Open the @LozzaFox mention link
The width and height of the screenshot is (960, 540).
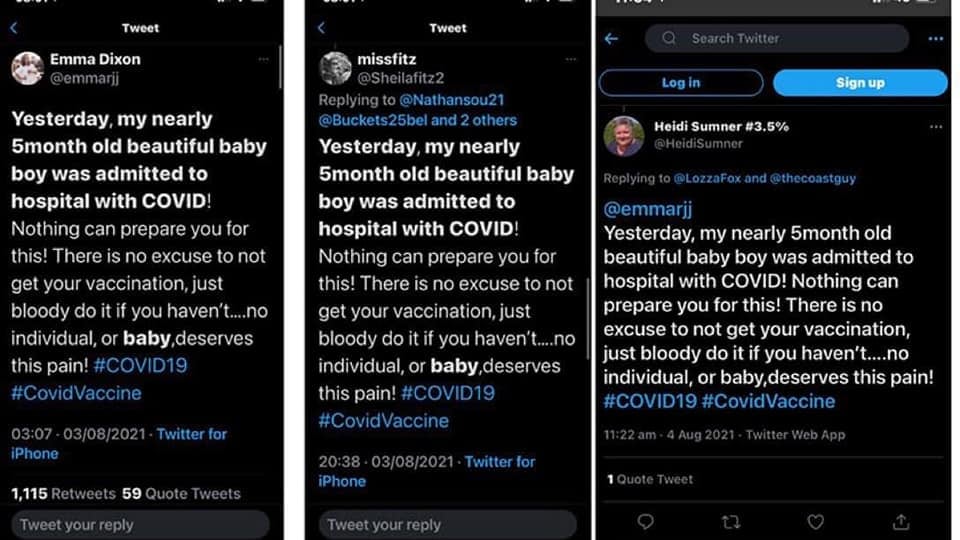708,178
